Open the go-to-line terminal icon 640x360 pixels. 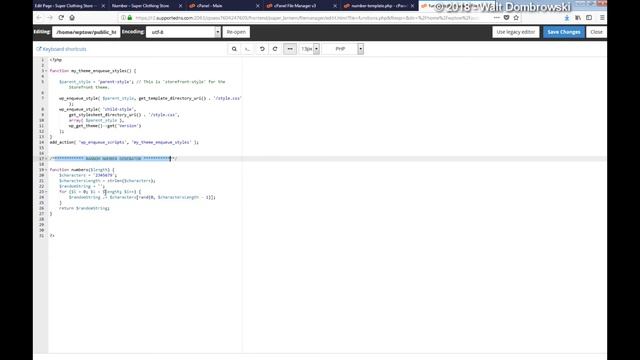point(248,49)
